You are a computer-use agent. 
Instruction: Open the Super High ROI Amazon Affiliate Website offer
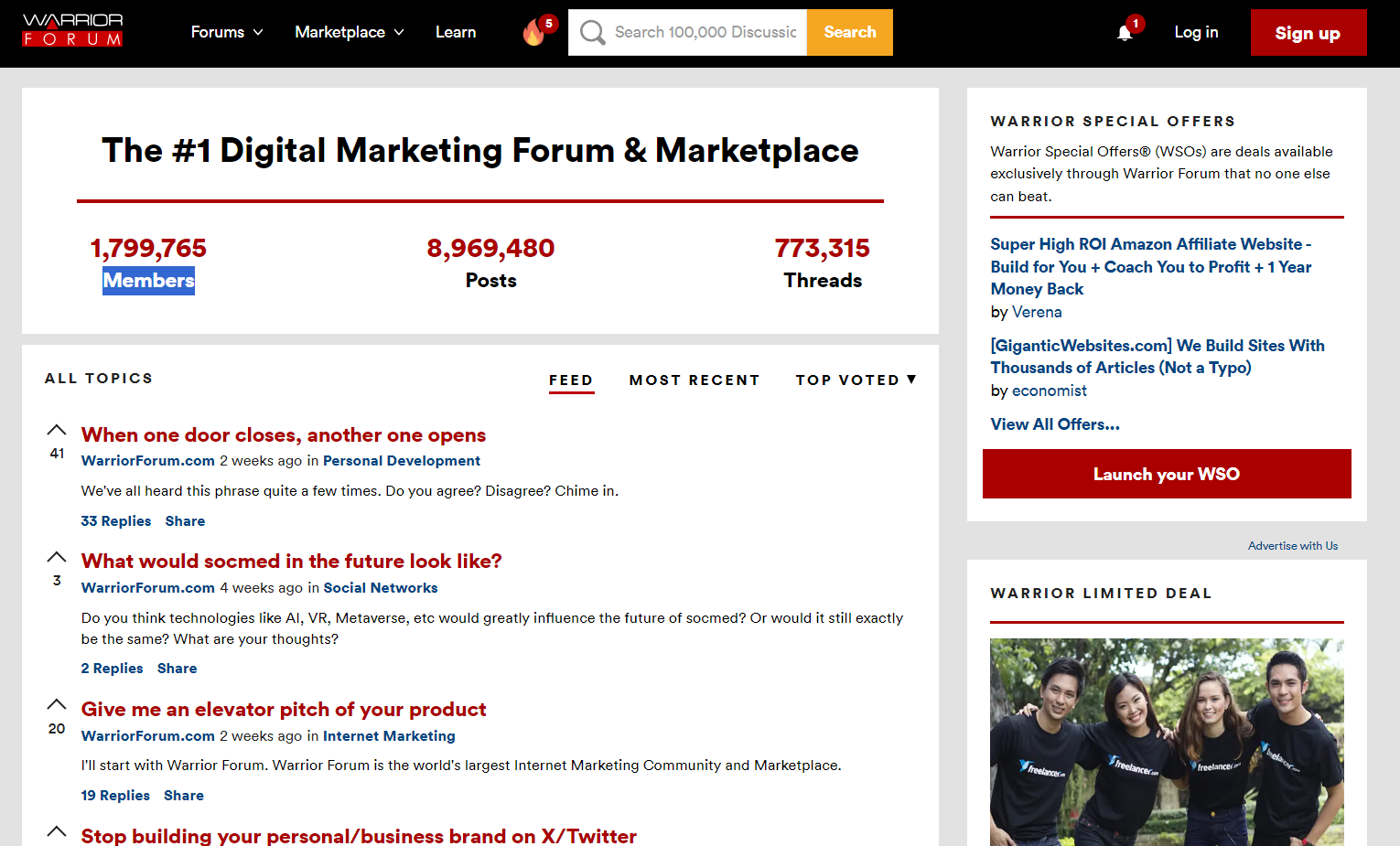click(1151, 266)
